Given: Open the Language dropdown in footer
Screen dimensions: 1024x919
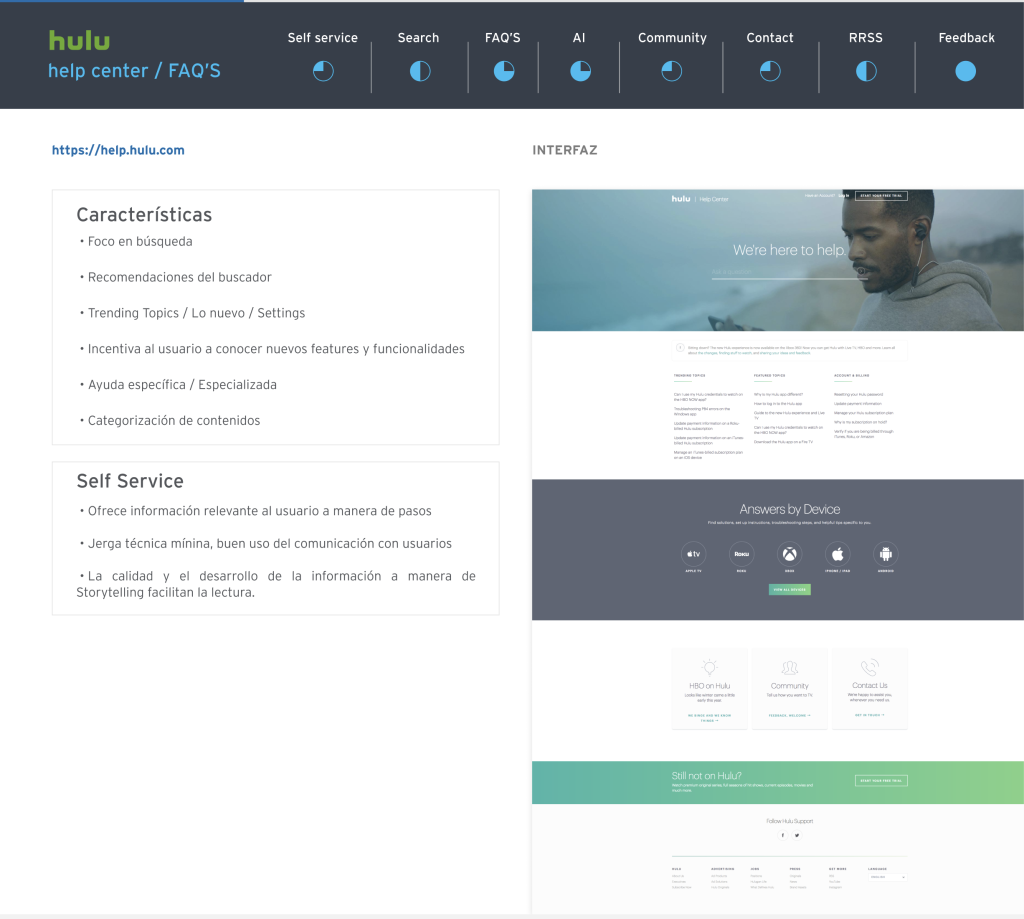Looking at the screenshot, I should click(x=887, y=877).
